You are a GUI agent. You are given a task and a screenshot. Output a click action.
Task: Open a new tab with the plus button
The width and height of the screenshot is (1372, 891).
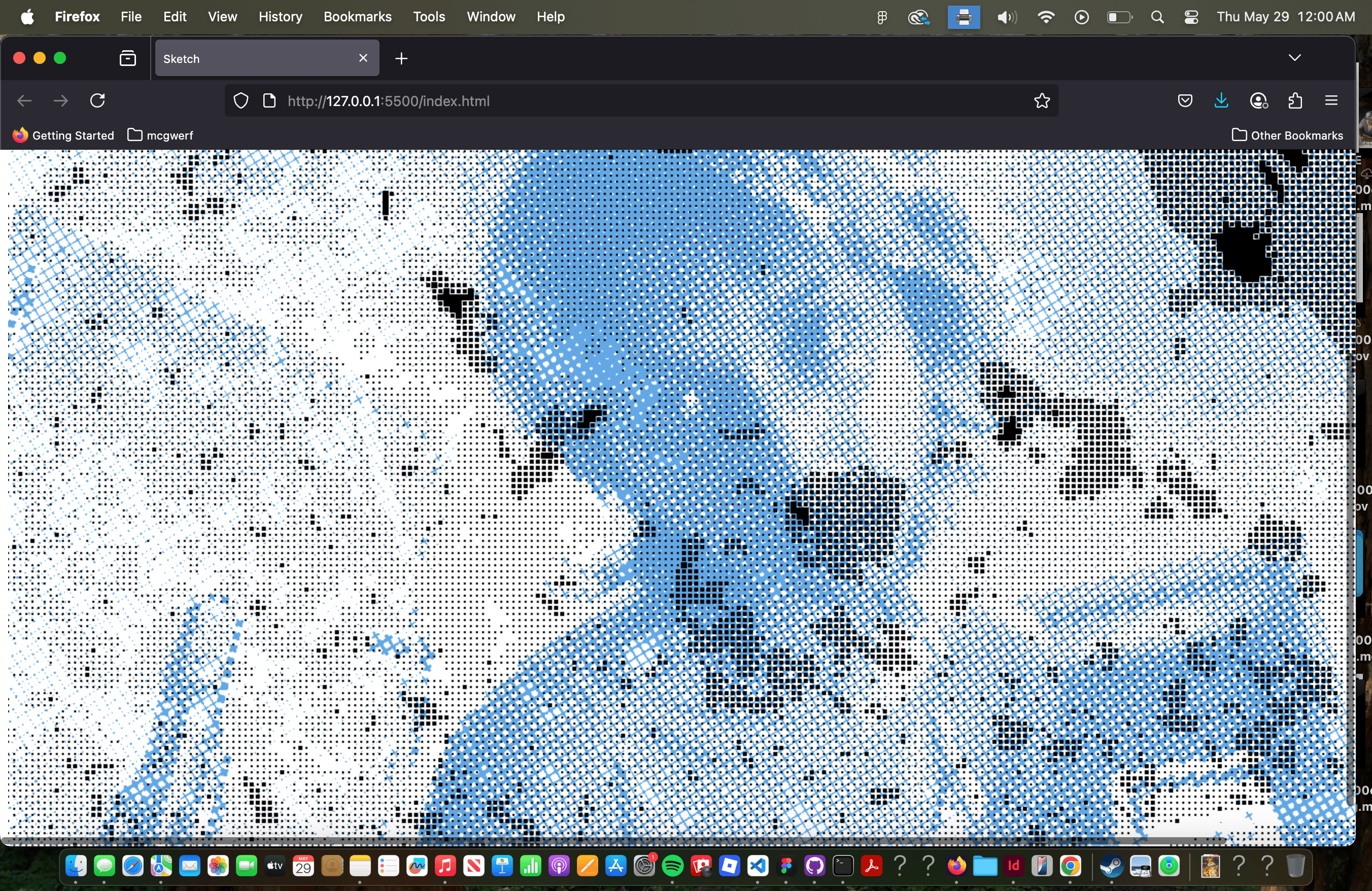coord(402,58)
